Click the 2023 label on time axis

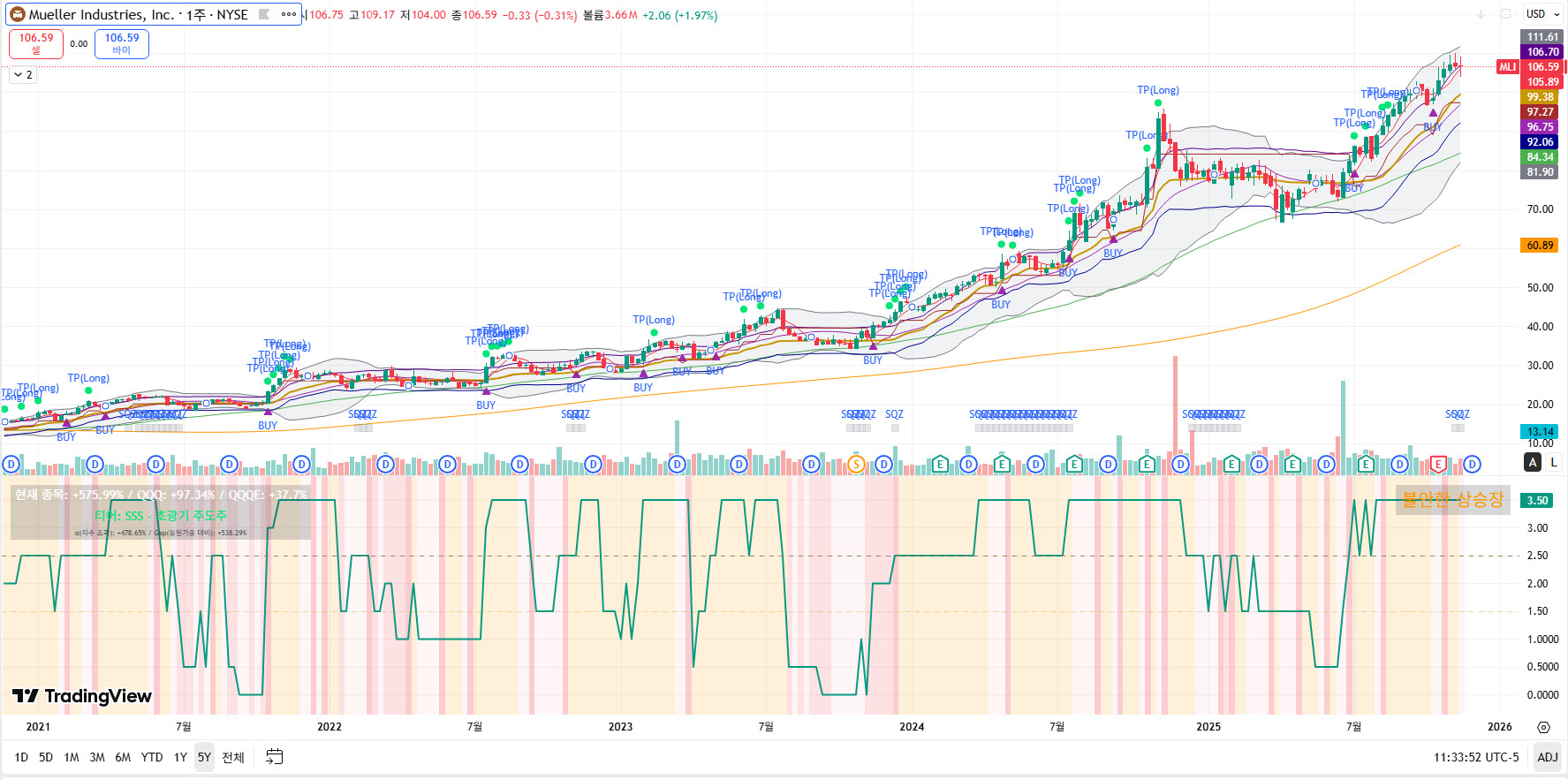click(620, 727)
